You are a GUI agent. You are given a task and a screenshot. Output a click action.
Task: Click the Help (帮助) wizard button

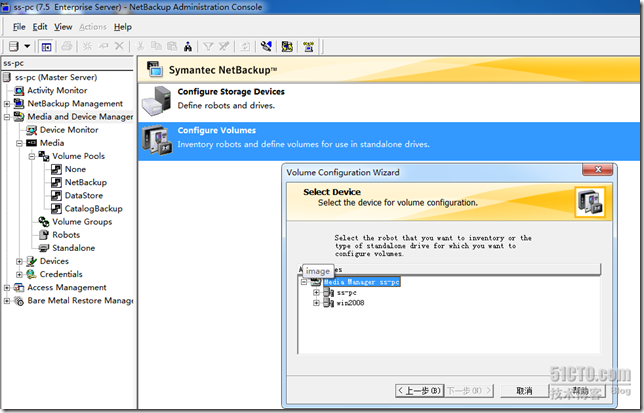(x=580, y=391)
